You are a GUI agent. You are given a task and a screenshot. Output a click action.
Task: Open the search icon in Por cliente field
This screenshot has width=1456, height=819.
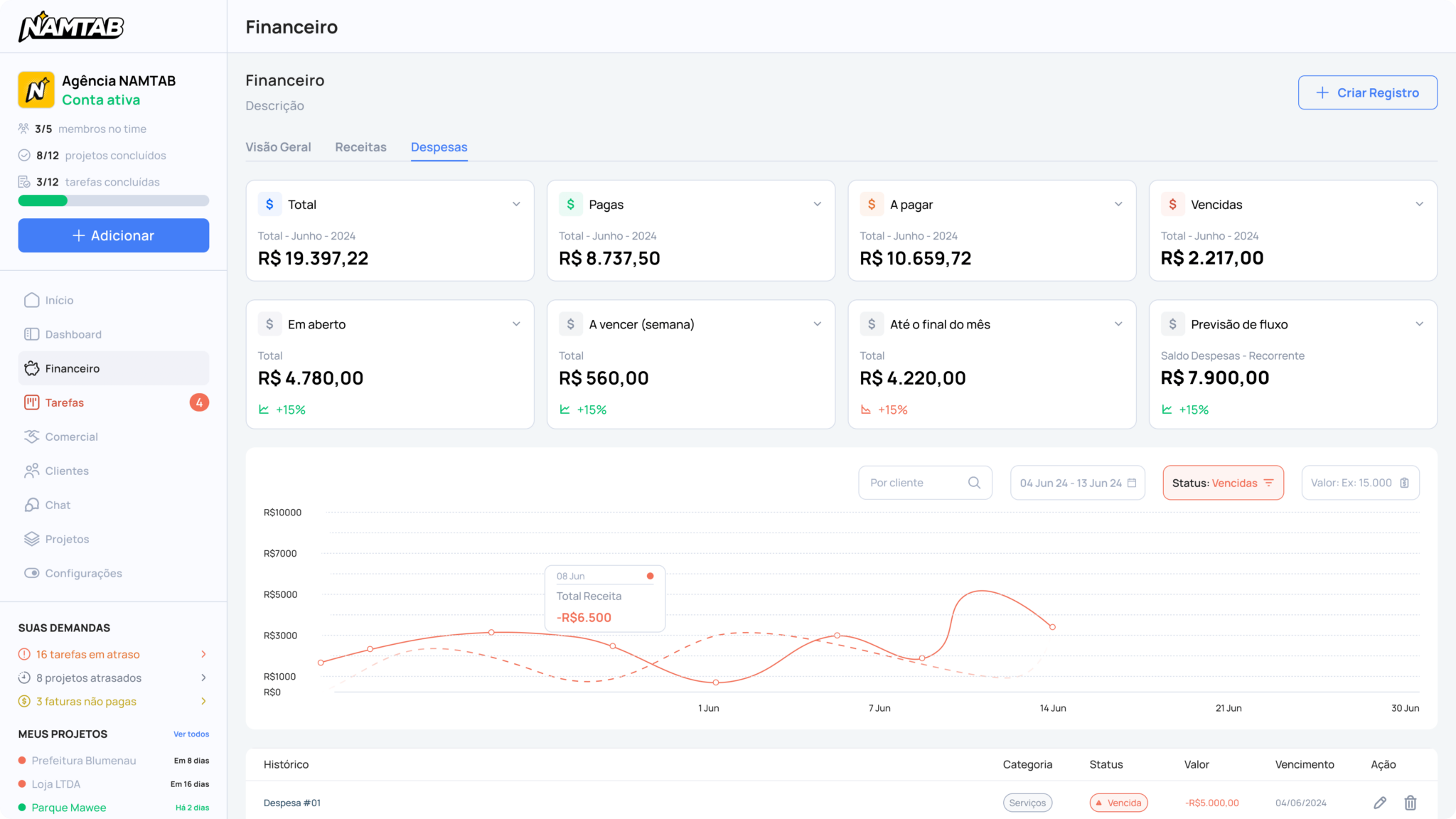tap(975, 482)
